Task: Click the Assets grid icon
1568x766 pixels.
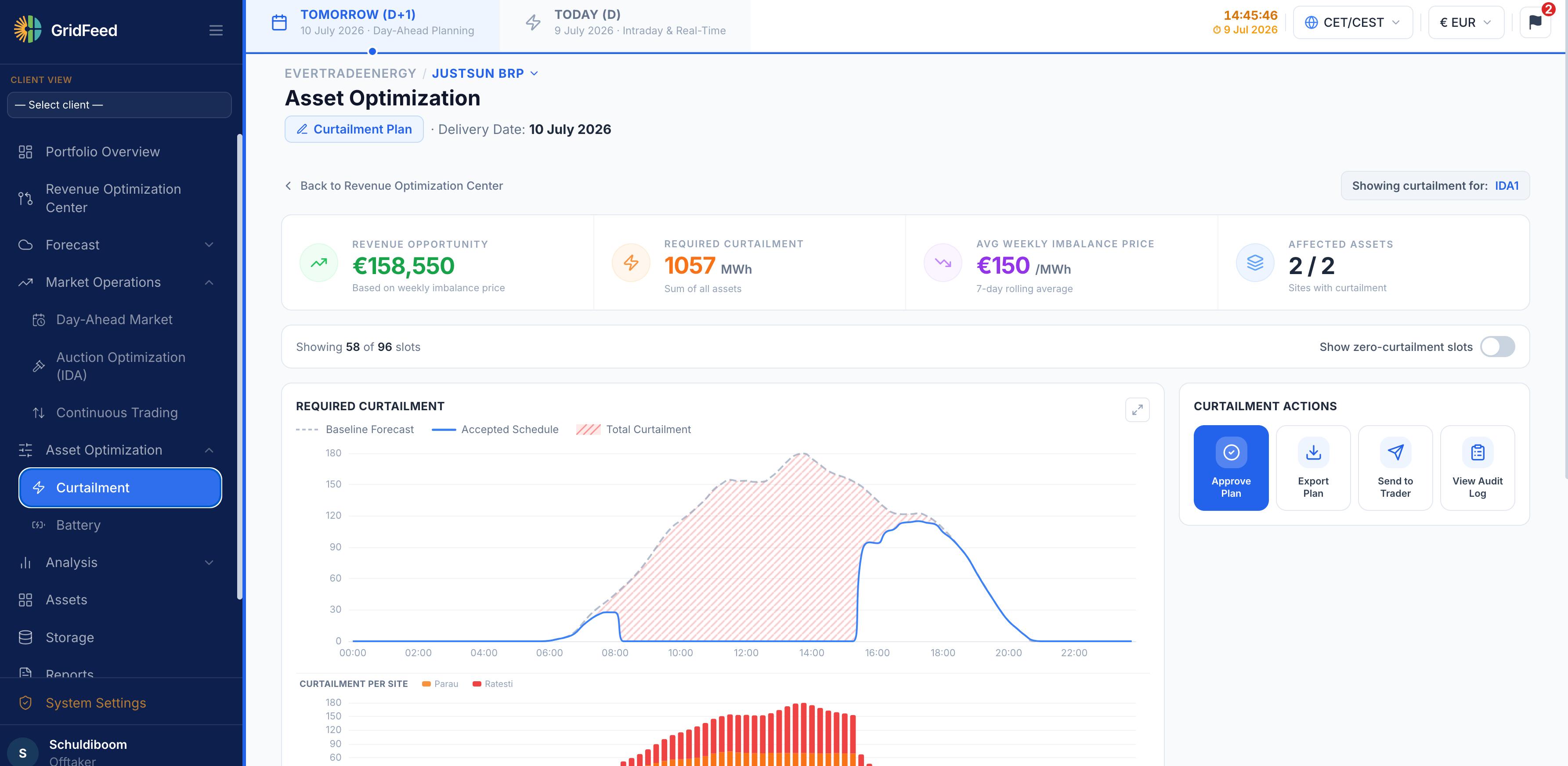Action: (25, 600)
